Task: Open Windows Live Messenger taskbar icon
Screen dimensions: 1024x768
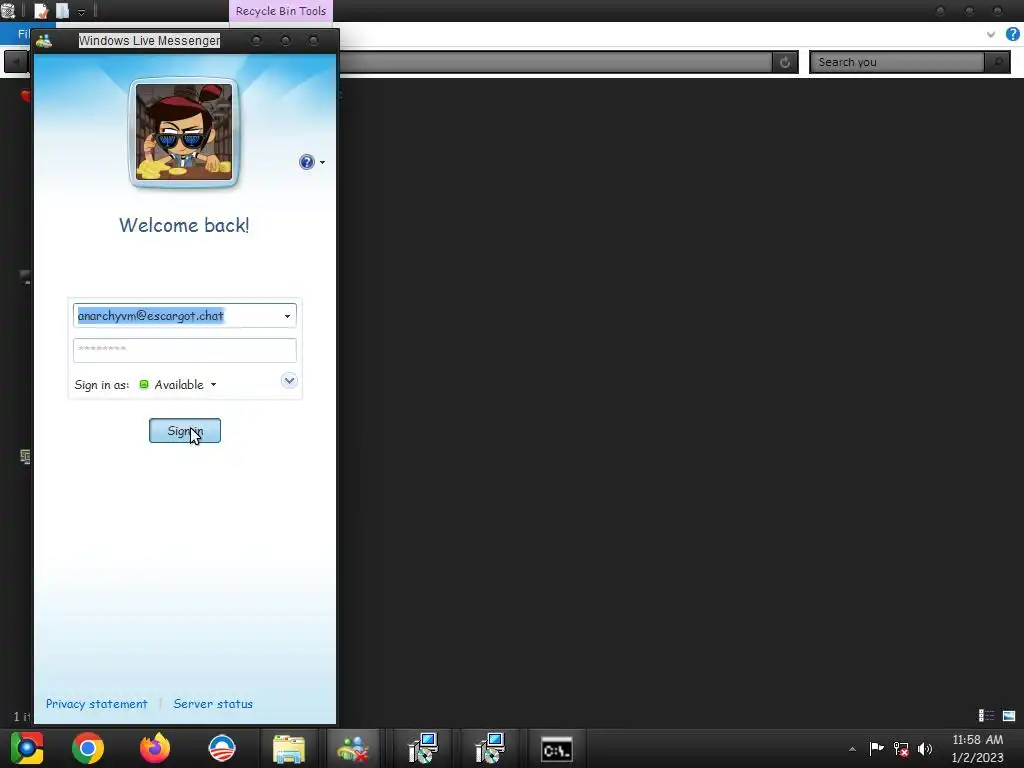Action: [353, 748]
